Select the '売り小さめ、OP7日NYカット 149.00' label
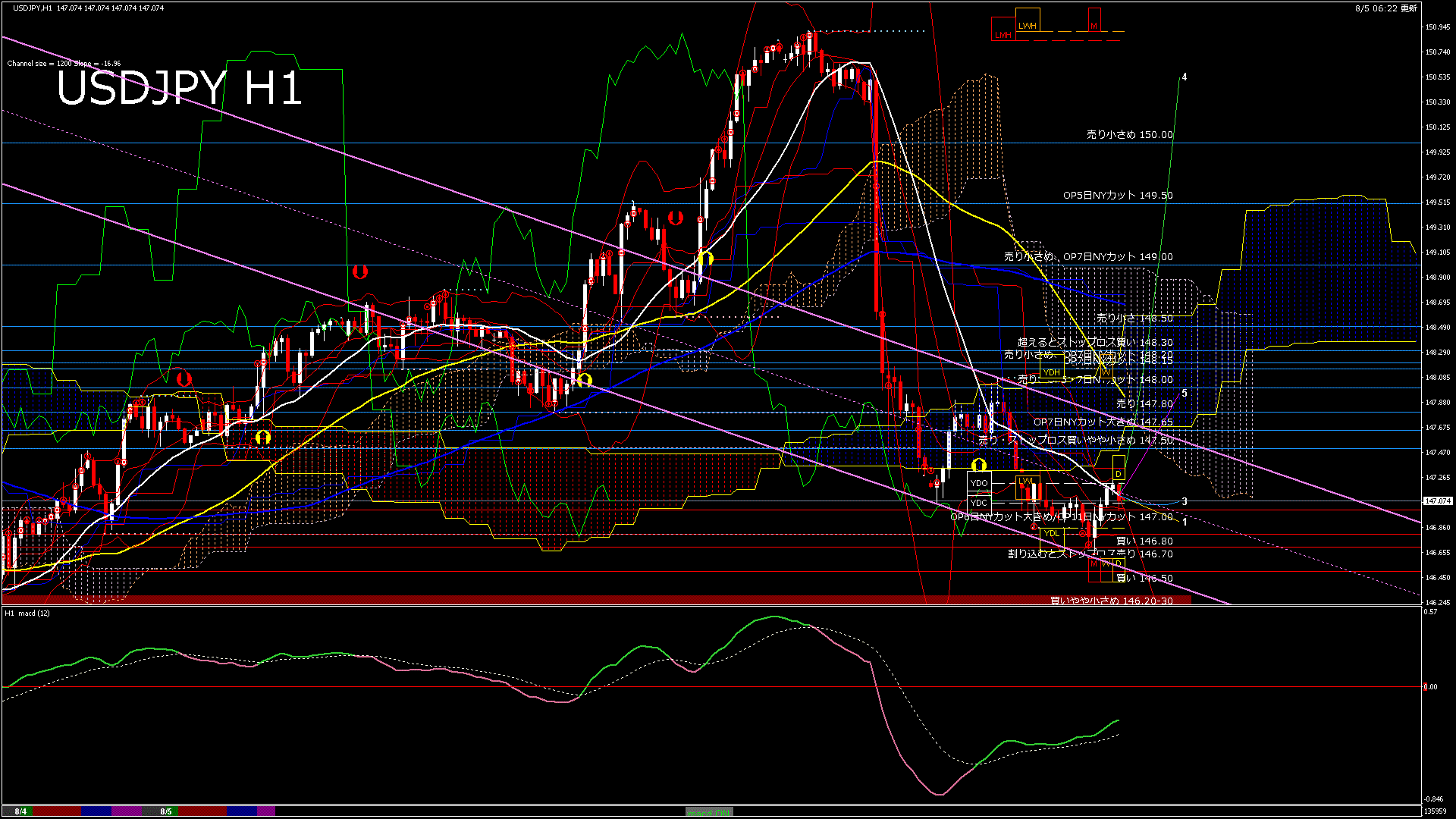Screen dimensions: 1456x819 1088,256
